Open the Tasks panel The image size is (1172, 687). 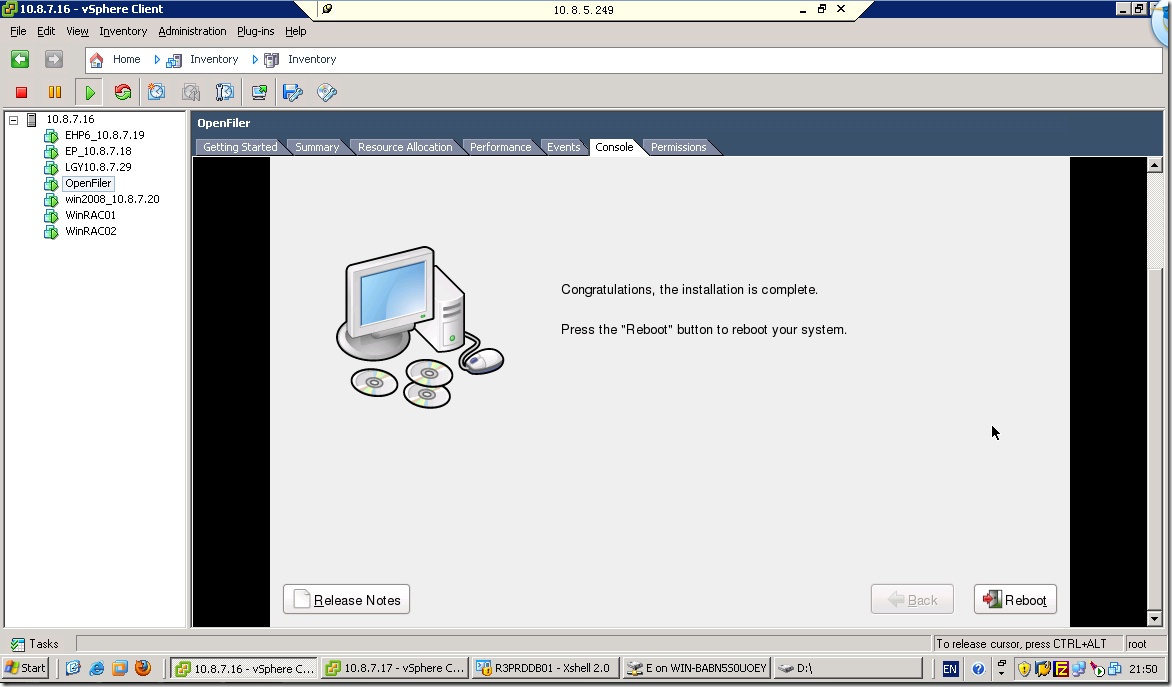click(37, 643)
